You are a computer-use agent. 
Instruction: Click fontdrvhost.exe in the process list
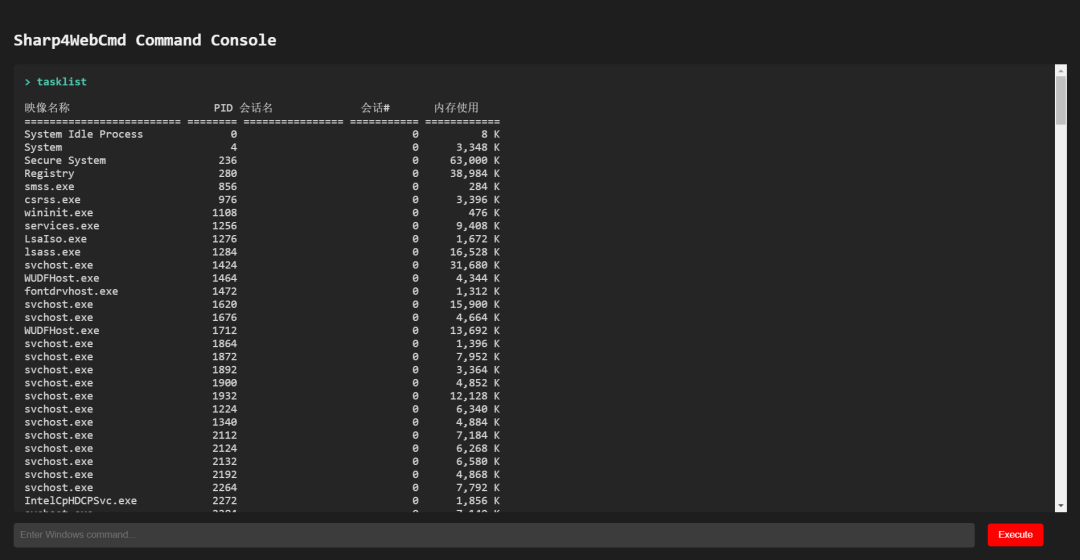point(71,291)
